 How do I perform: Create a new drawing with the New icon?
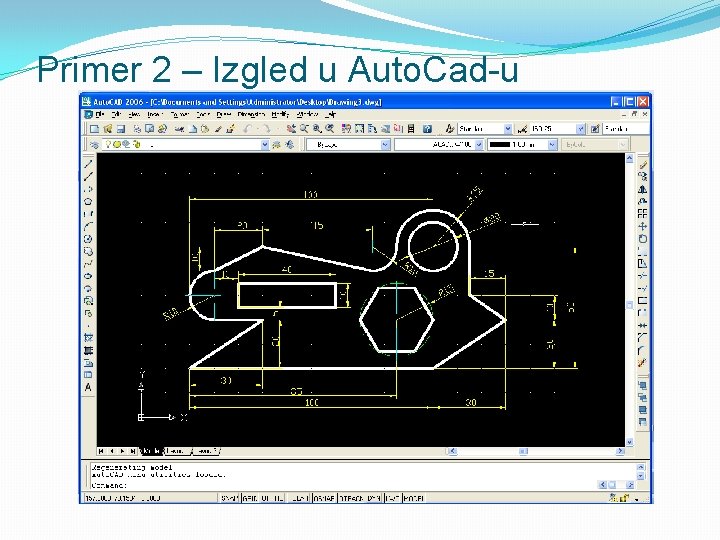point(95,129)
